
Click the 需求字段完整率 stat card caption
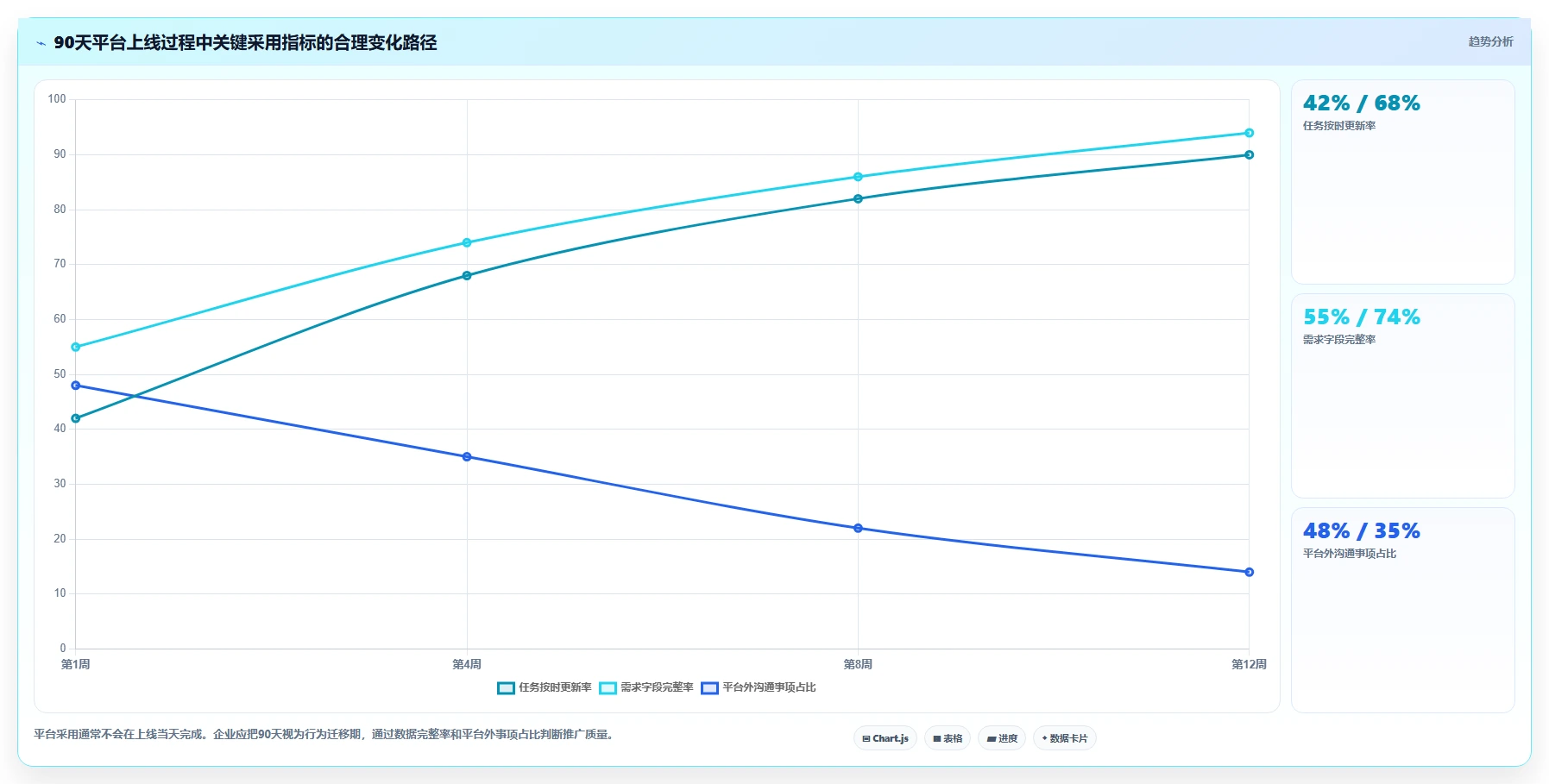[x=1339, y=340]
